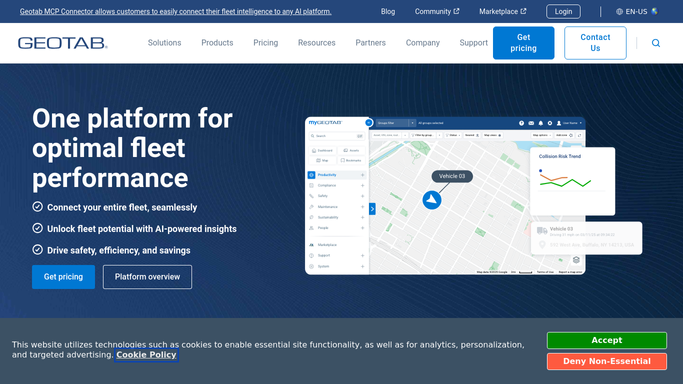Image resolution: width=683 pixels, height=384 pixels.
Task: Click the Vehicle 03 map label
Action: coord(452,176)
